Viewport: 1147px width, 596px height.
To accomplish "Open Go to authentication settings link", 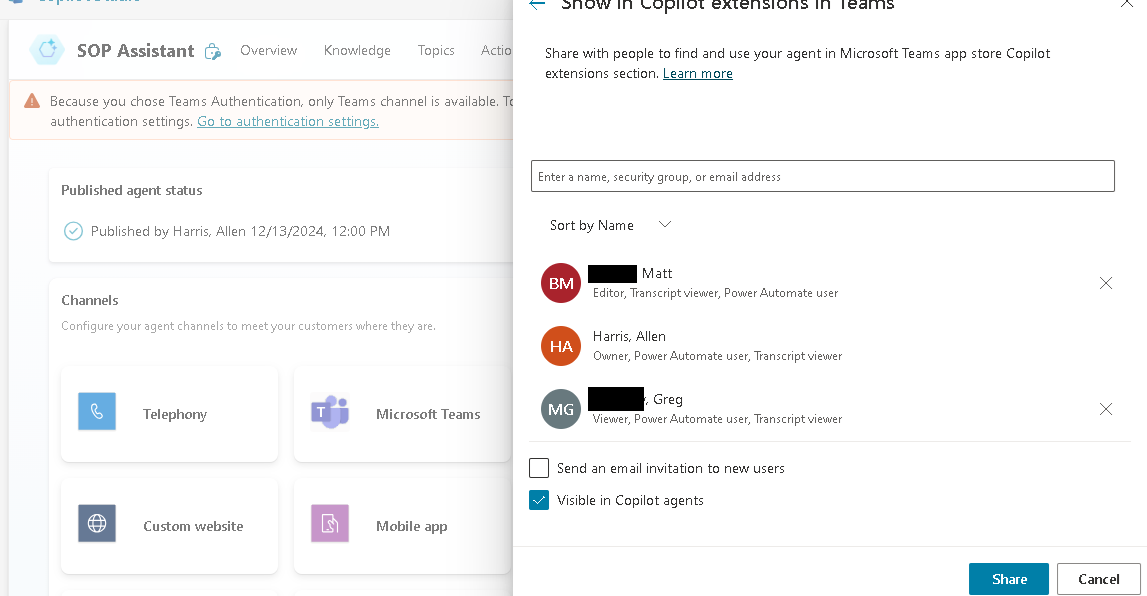I will (x=287, y=121).
